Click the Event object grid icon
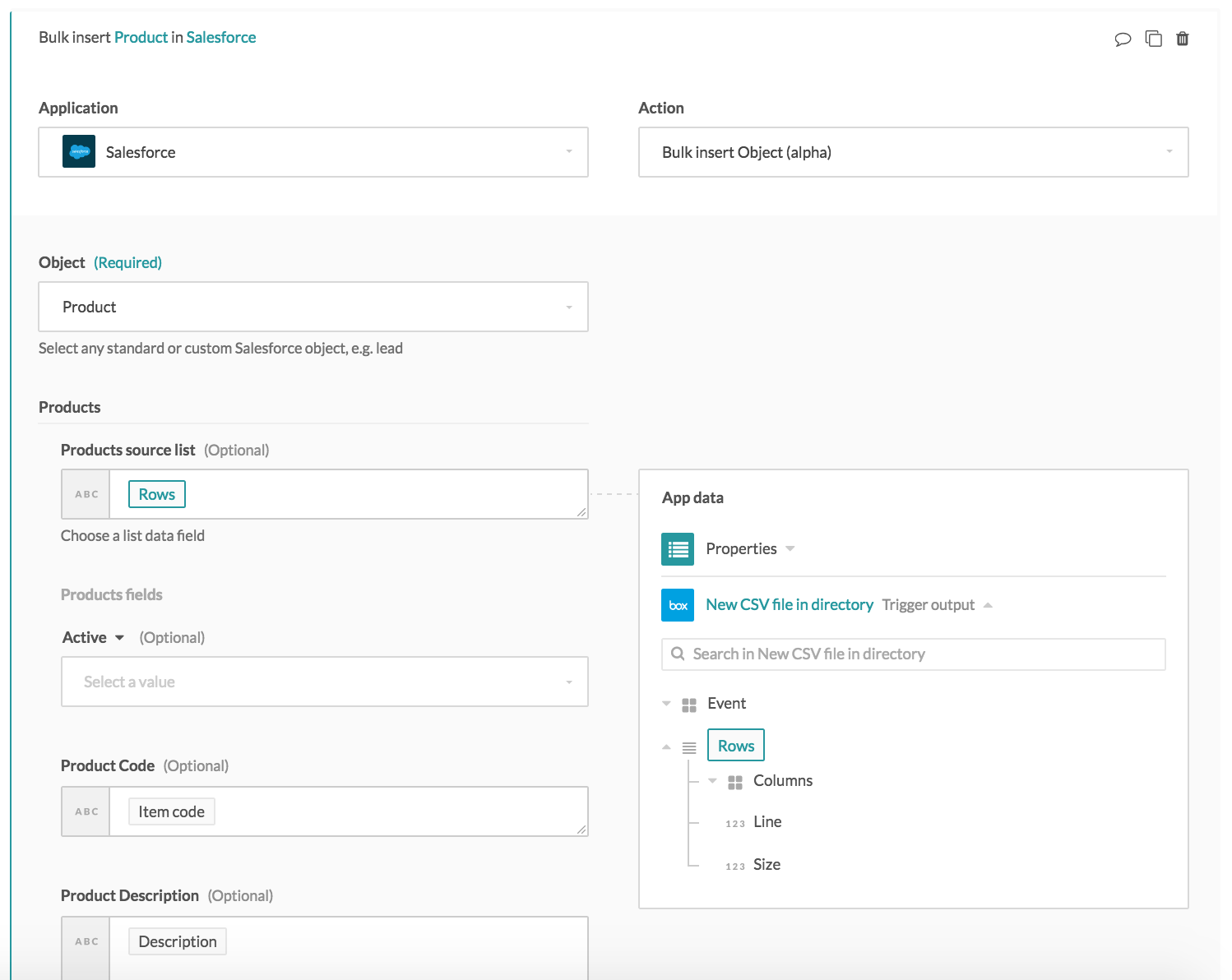Viewport: 1232px width, 980px height. click(x=689, y=705)
